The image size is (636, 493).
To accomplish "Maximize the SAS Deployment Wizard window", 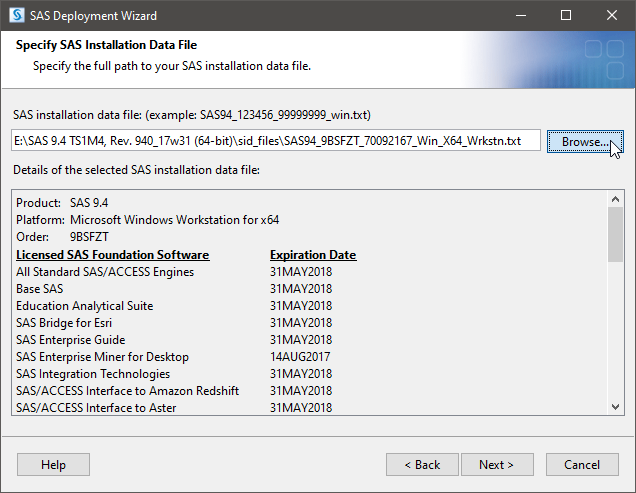I will point(566,15).
